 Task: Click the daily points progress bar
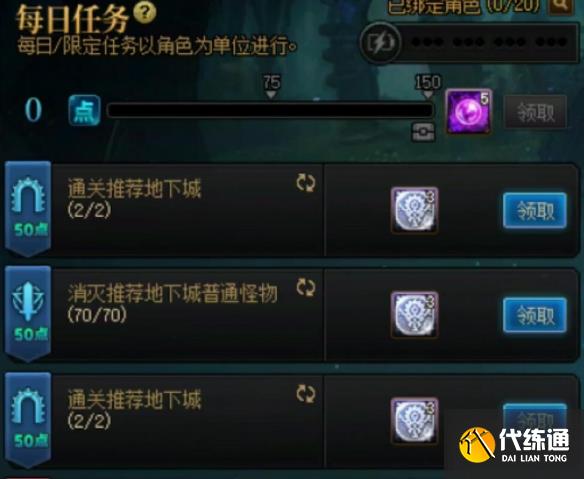coord(270,111)
